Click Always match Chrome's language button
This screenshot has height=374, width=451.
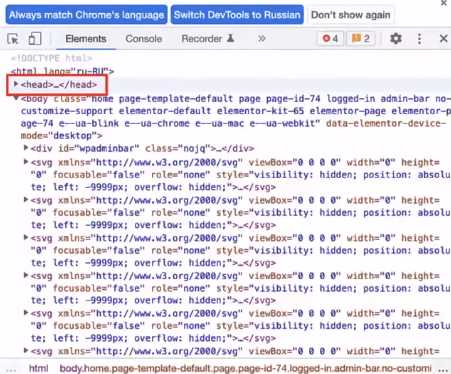click(86, 15)
